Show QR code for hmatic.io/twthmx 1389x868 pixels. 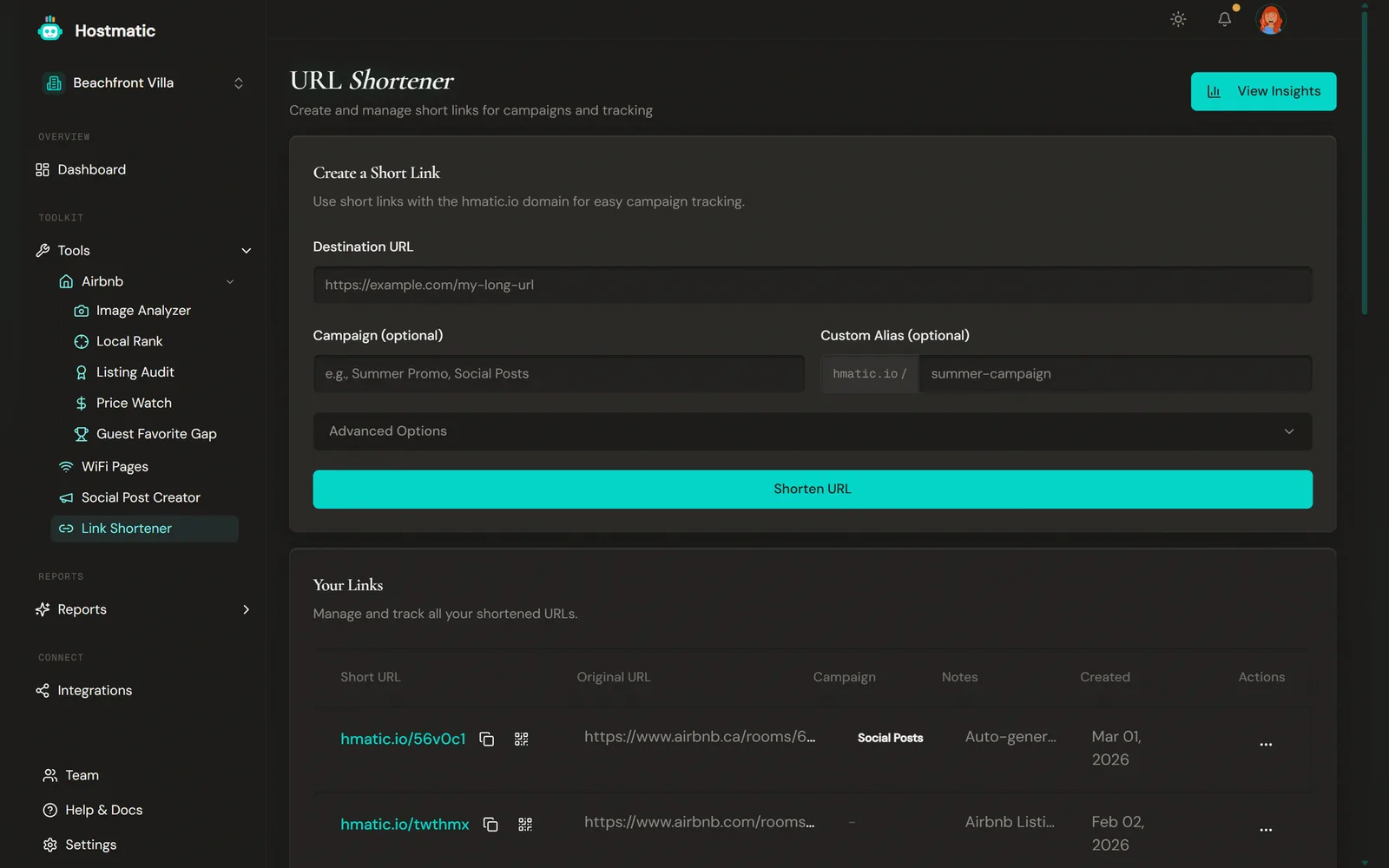(525, 824)
